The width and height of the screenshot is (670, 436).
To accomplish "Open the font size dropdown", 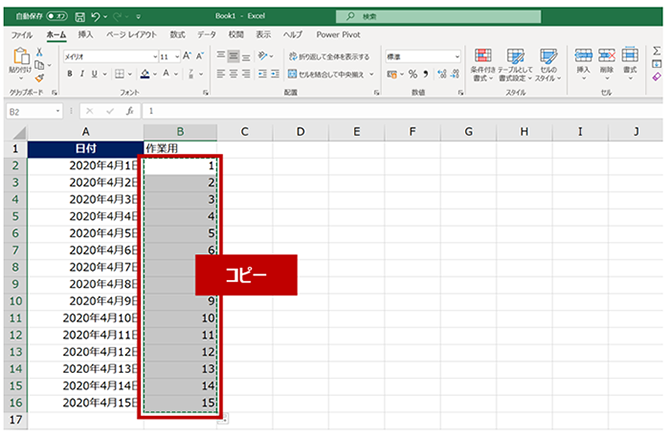I will tap(179, 57).
